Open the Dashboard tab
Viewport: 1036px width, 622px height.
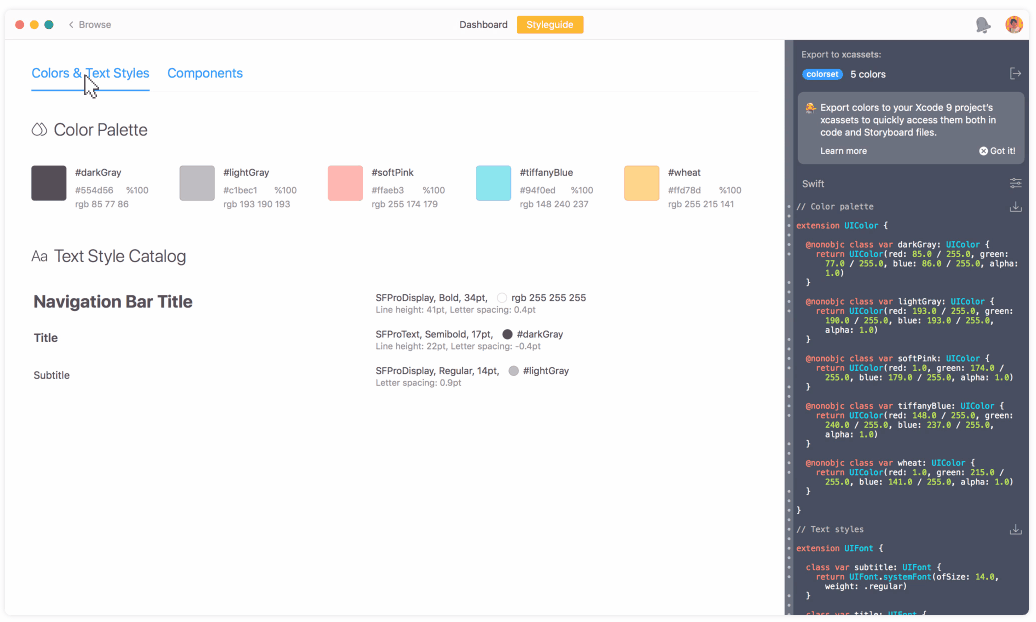483,24
